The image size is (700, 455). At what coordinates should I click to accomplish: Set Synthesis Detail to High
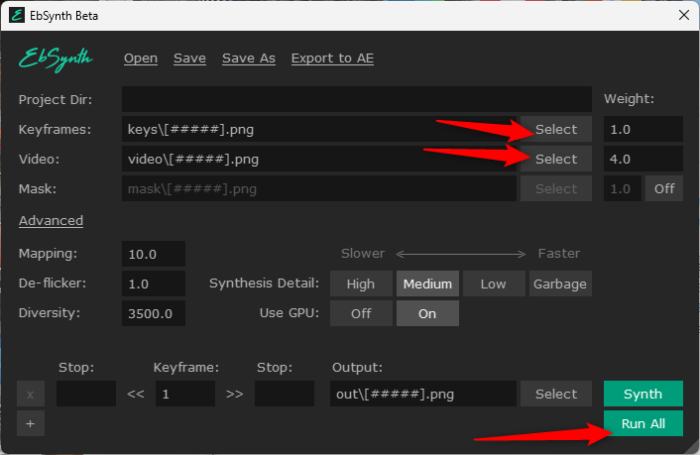(x=361, y=284)
